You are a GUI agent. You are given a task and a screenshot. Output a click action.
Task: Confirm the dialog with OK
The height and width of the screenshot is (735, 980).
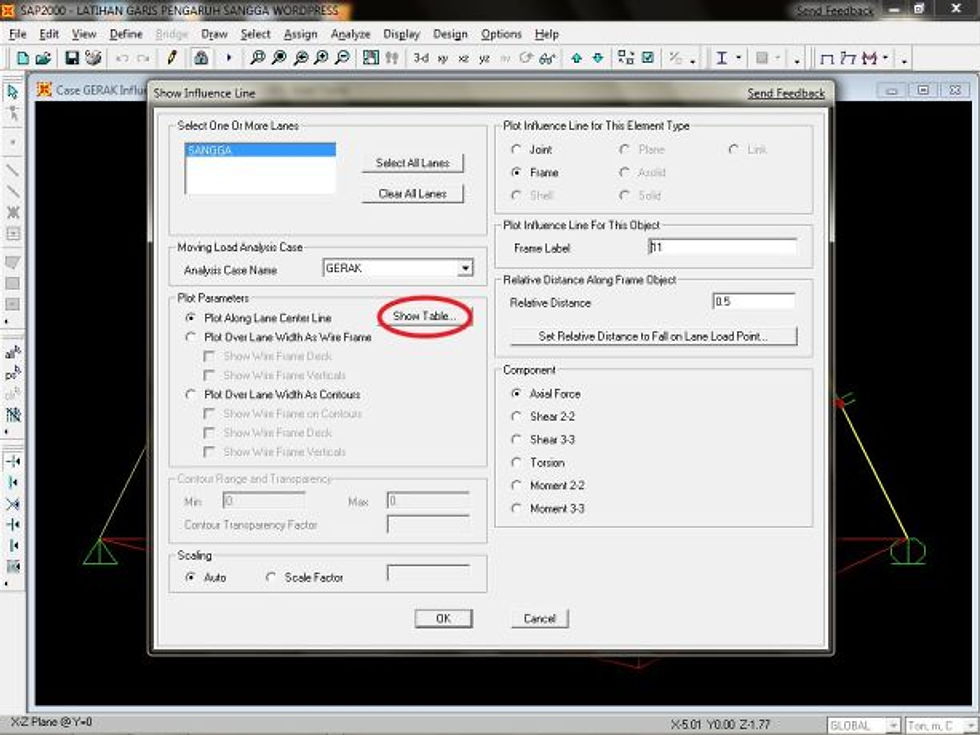point(443,618)
